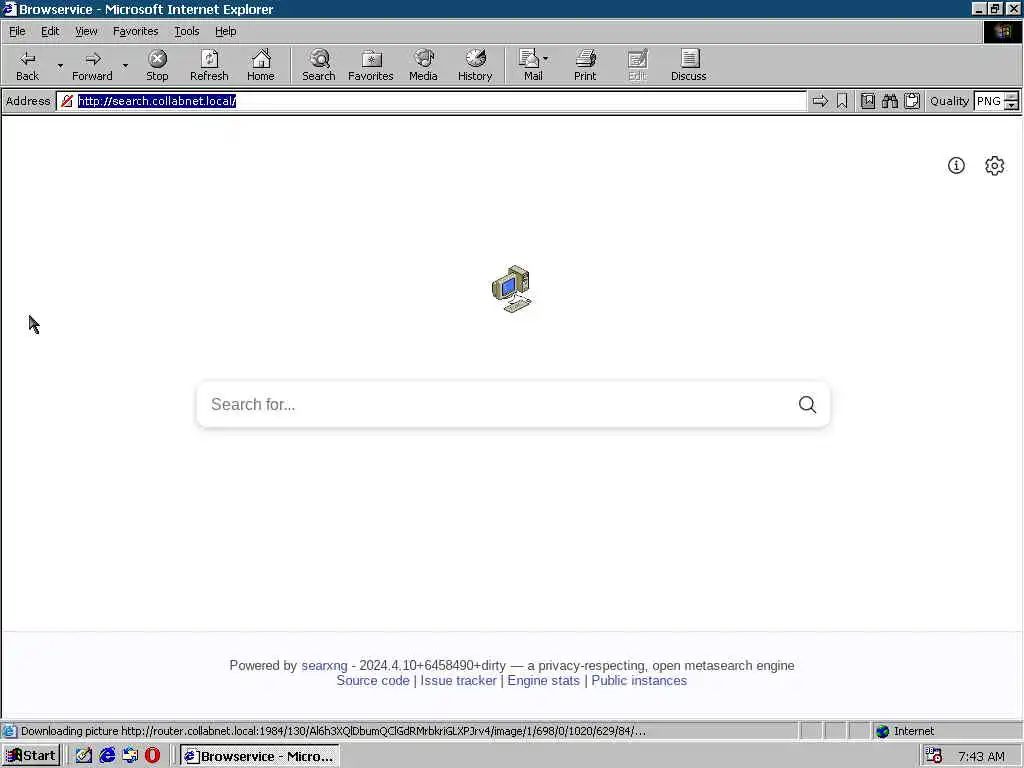The height and width of the screenshot is (768, 1024).
Task: Click the Quality down stepper arrow
Action: point(1012,105)
